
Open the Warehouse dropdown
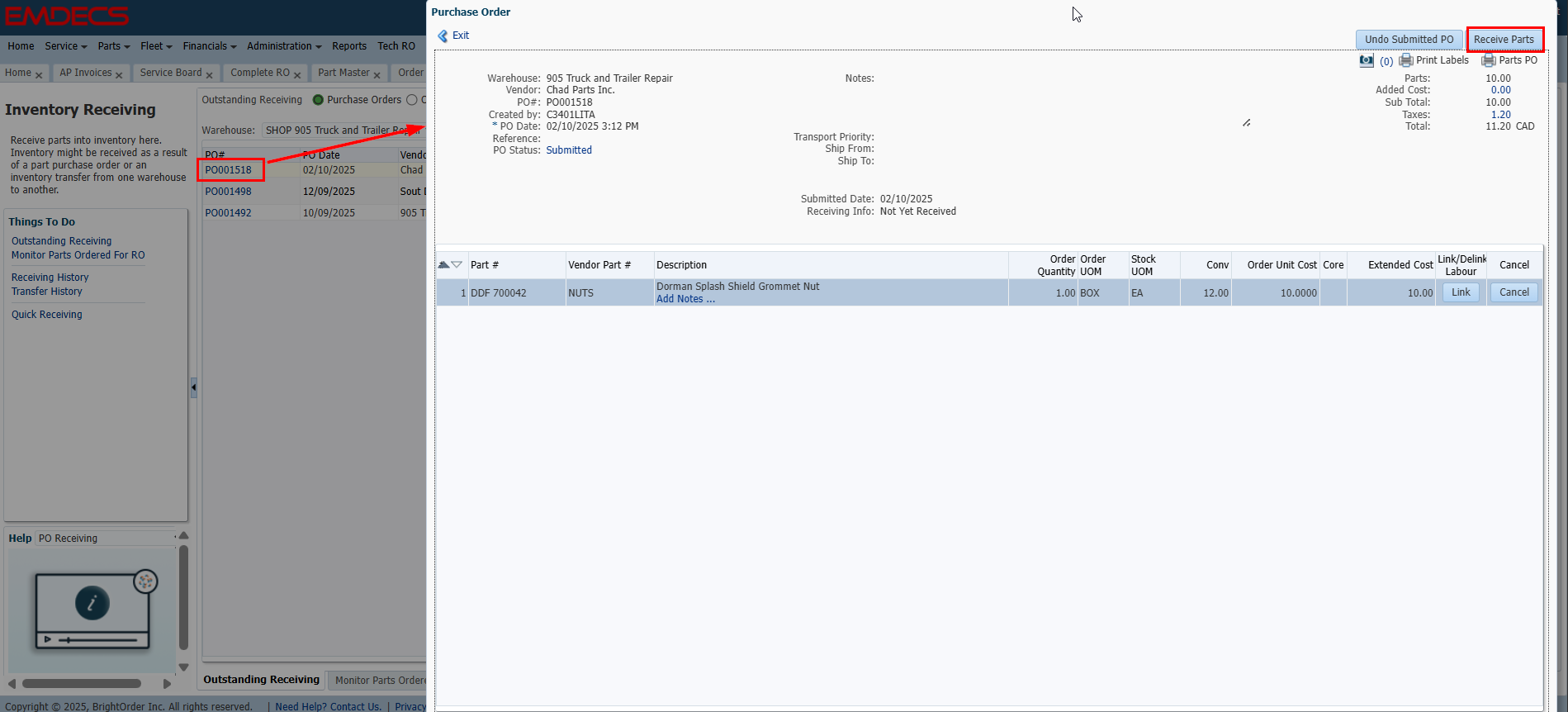point(343,131)
